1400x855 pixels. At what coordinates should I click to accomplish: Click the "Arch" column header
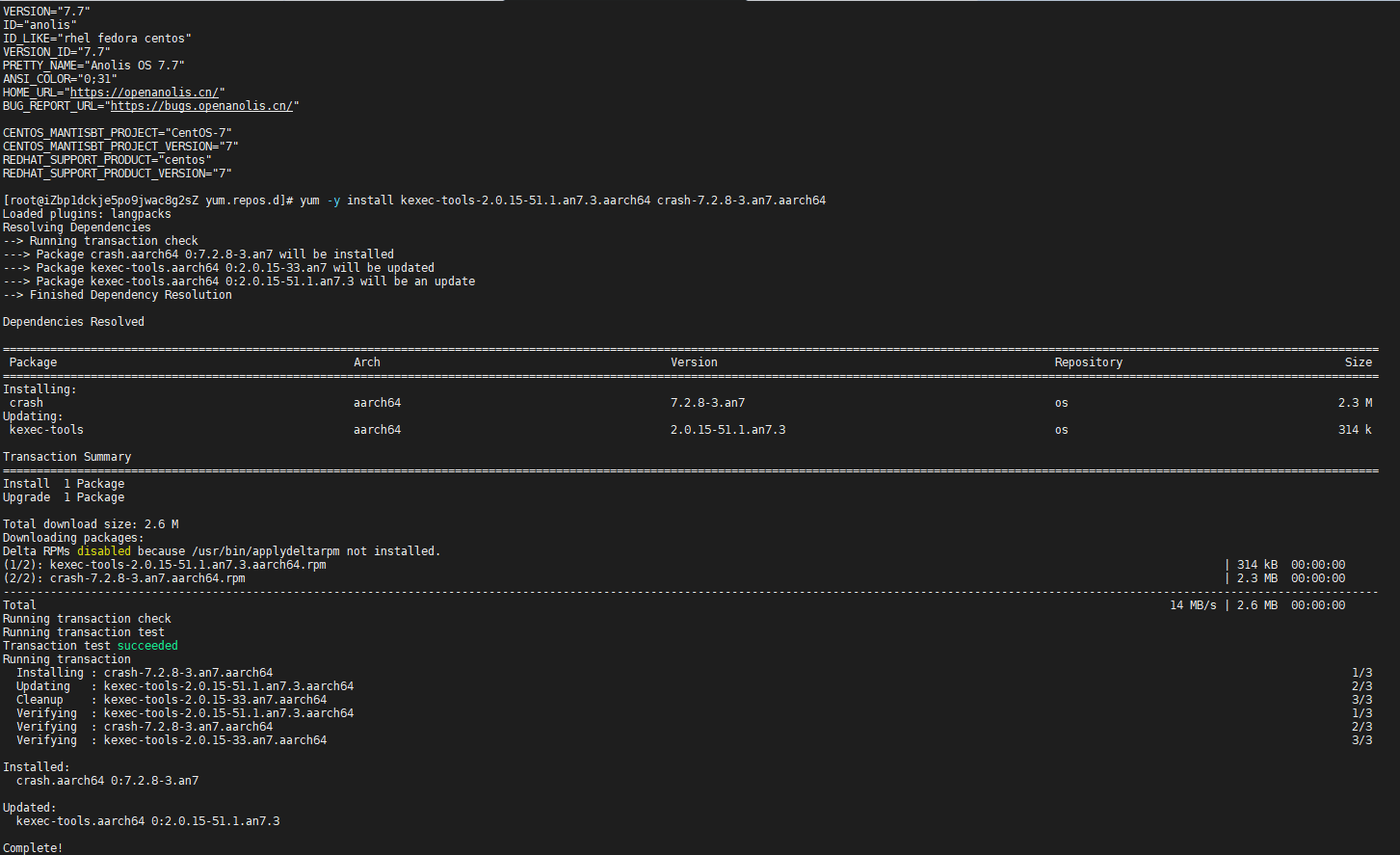[367, 362]
